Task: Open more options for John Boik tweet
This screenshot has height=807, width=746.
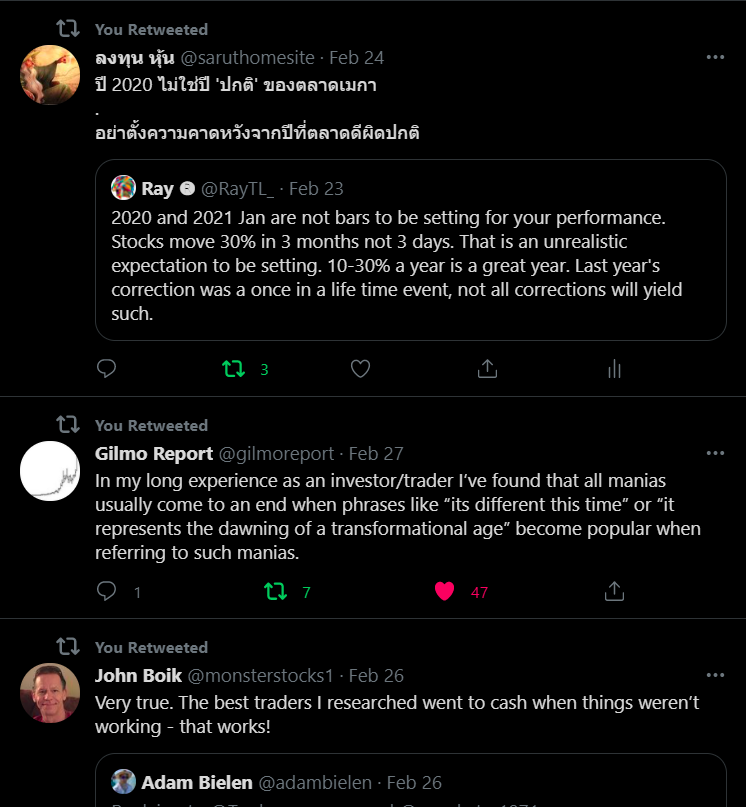Action: click(x=715, y=675)
